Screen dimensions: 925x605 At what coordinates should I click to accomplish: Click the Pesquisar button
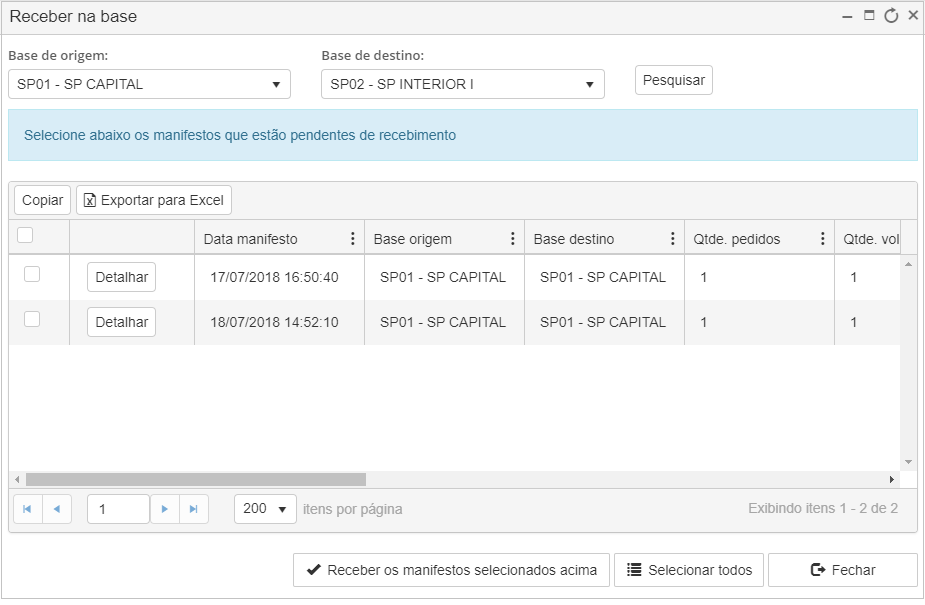point(674,80)
